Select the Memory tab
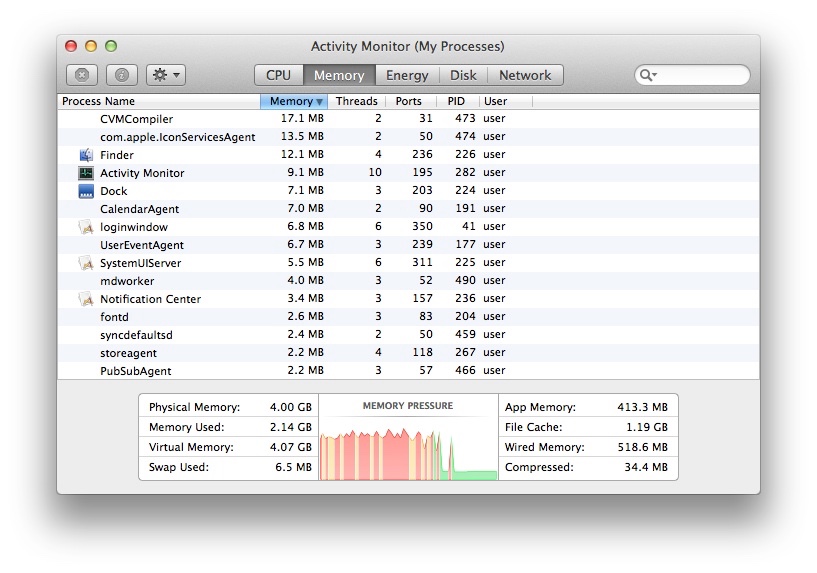The image size is (817, 573). (339, 75)
